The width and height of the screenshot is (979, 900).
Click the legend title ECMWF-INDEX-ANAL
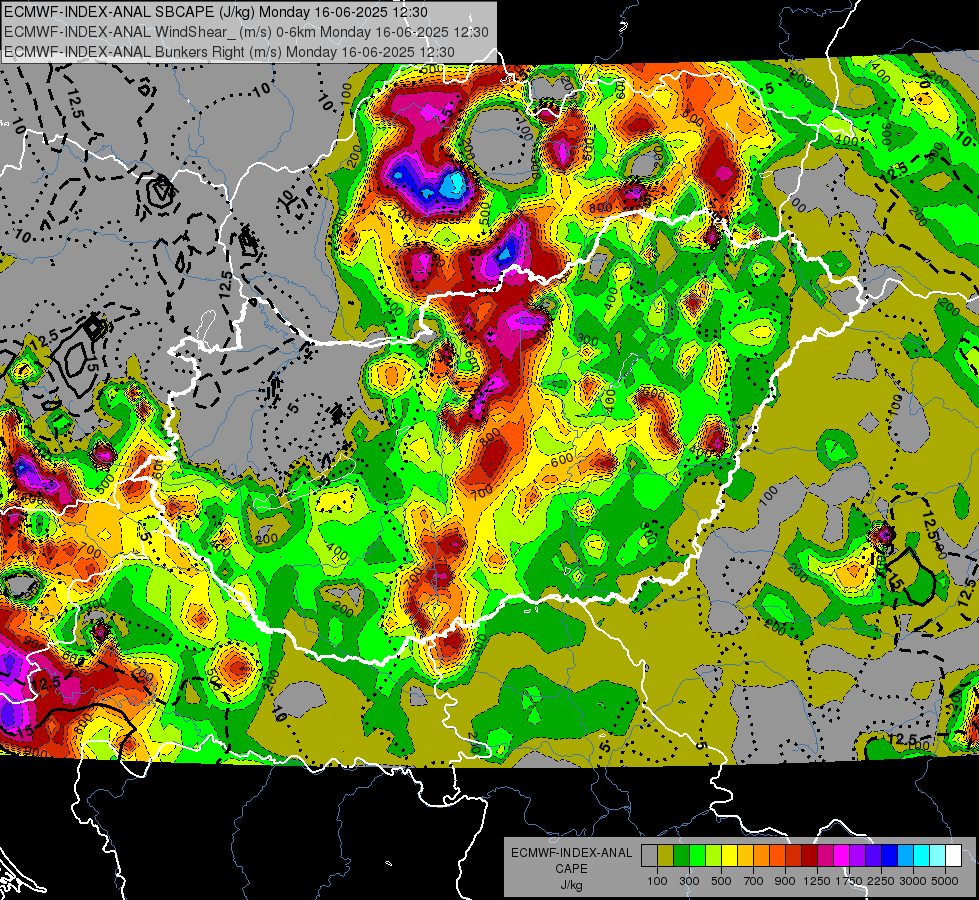click(572, 853)
